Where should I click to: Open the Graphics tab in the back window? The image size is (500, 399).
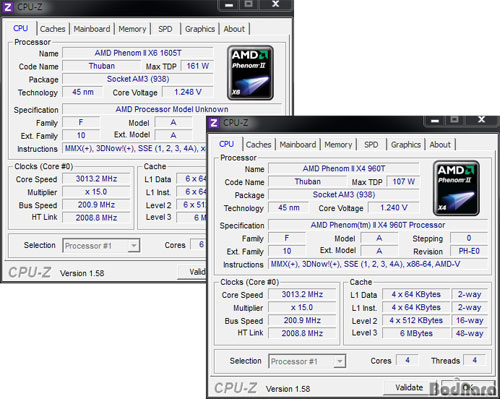pyautogui.click(x=200, y=29)
